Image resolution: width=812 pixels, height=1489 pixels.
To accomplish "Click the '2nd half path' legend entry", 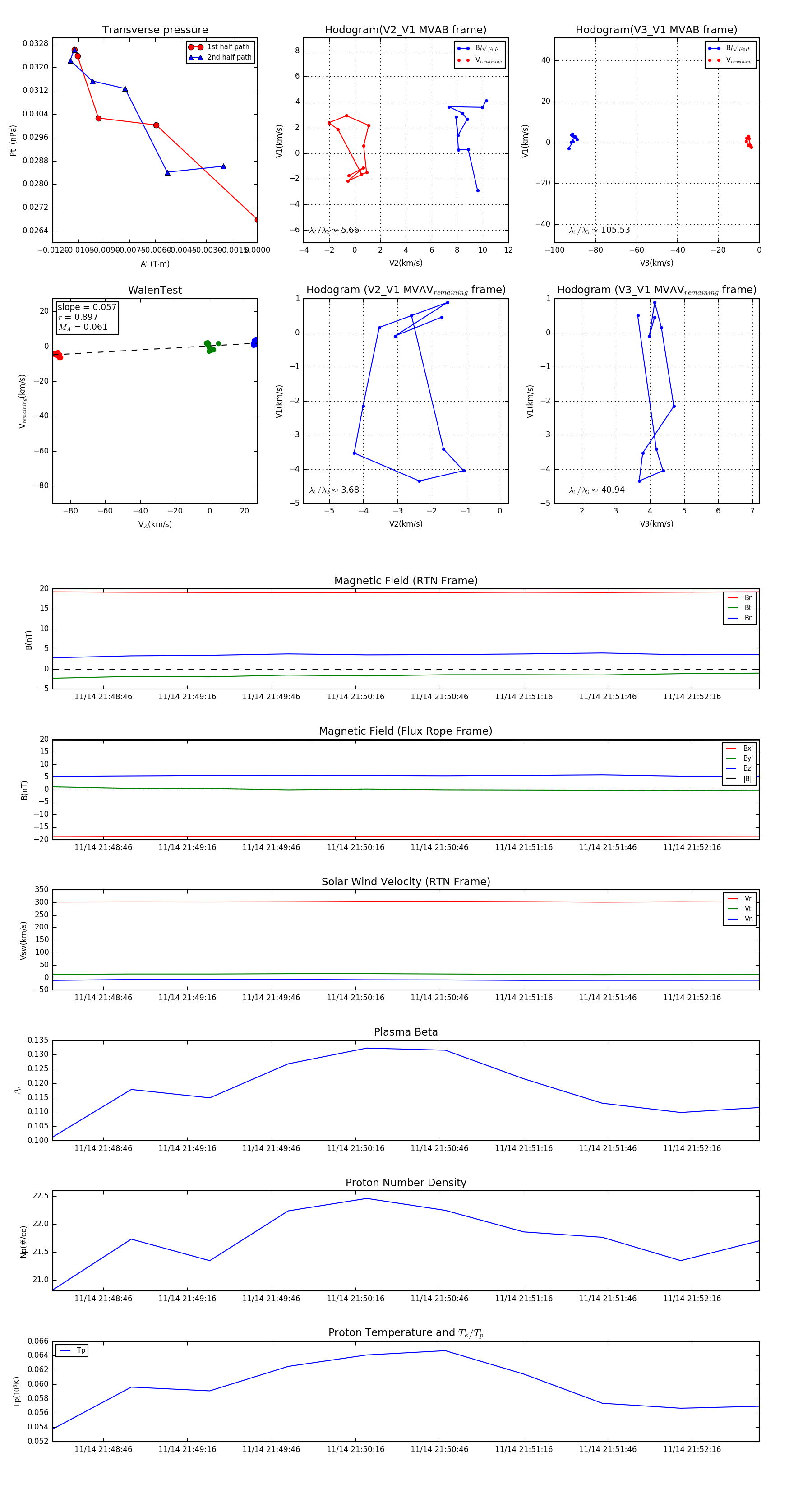I will (x=229, y=57).
